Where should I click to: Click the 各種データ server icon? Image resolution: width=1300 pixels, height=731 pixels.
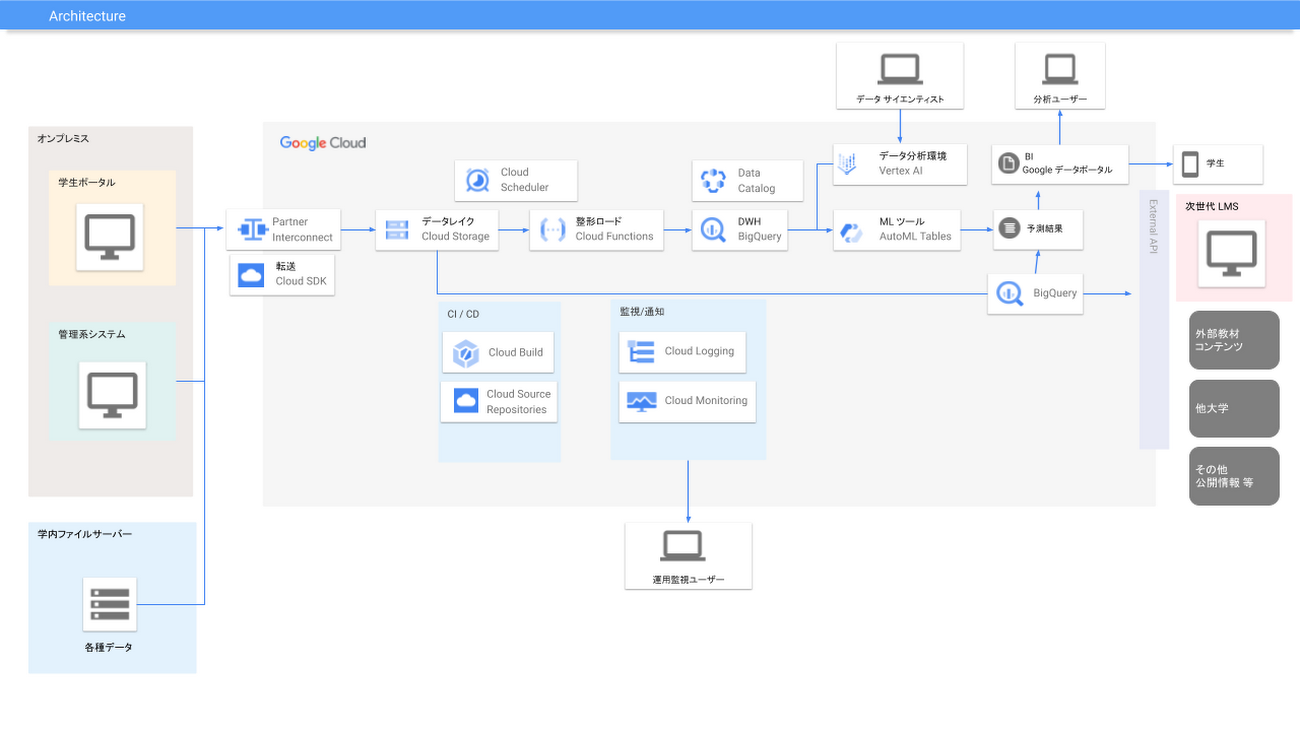(110, 604)
